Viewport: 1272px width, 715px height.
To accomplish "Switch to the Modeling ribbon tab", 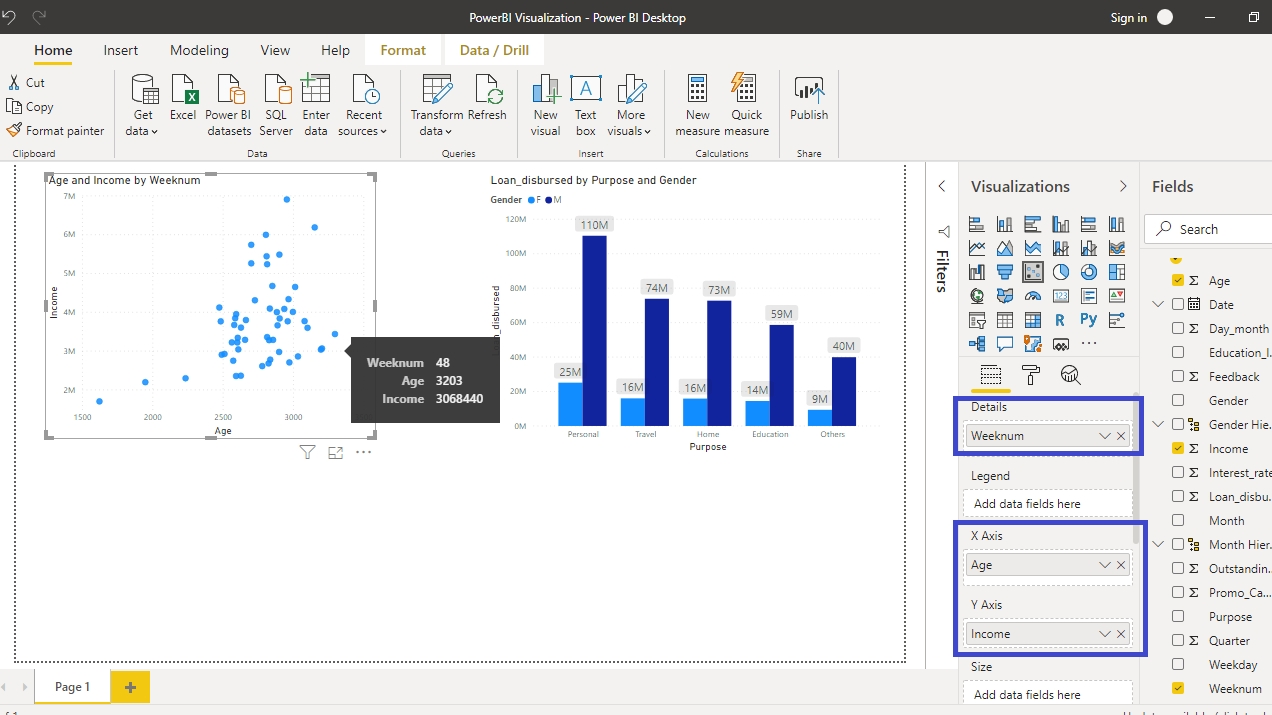I will point(199,50).
